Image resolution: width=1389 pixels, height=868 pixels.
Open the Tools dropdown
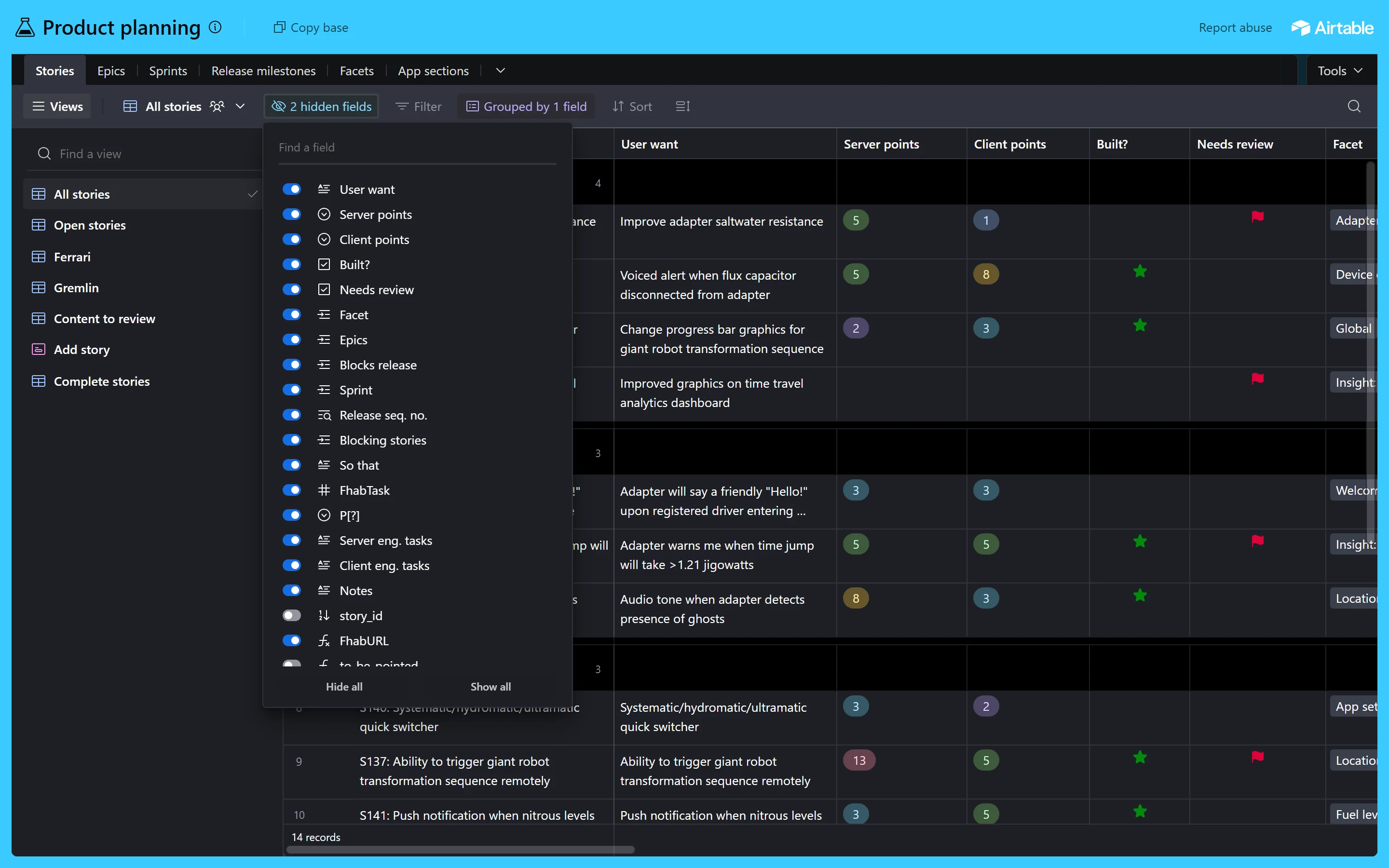(x=1340, y=70)
